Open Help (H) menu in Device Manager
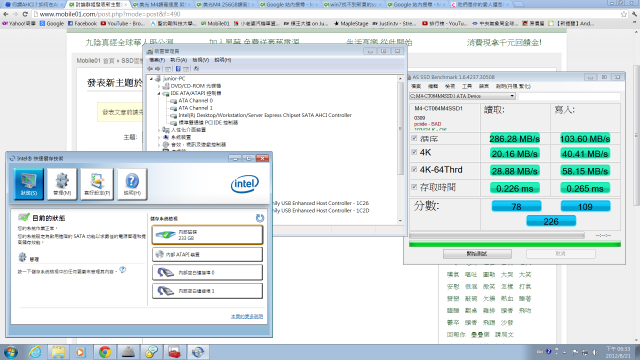640x360 pixels. (222, 60)
